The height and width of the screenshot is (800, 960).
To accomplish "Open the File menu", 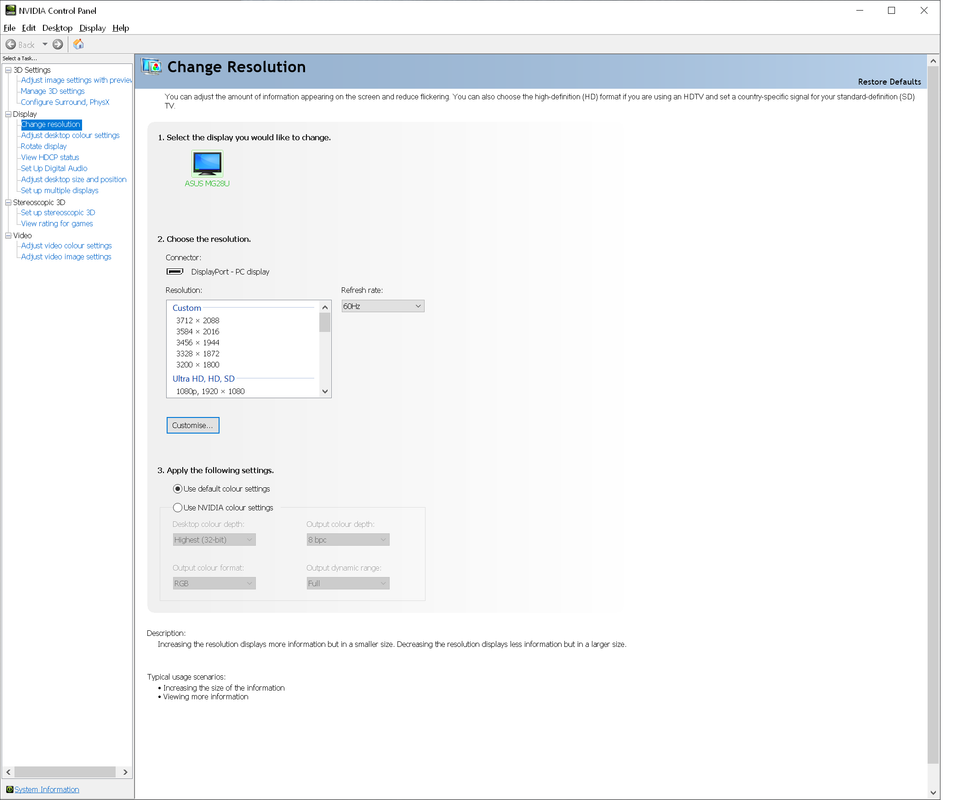I will tap(9, 28).
